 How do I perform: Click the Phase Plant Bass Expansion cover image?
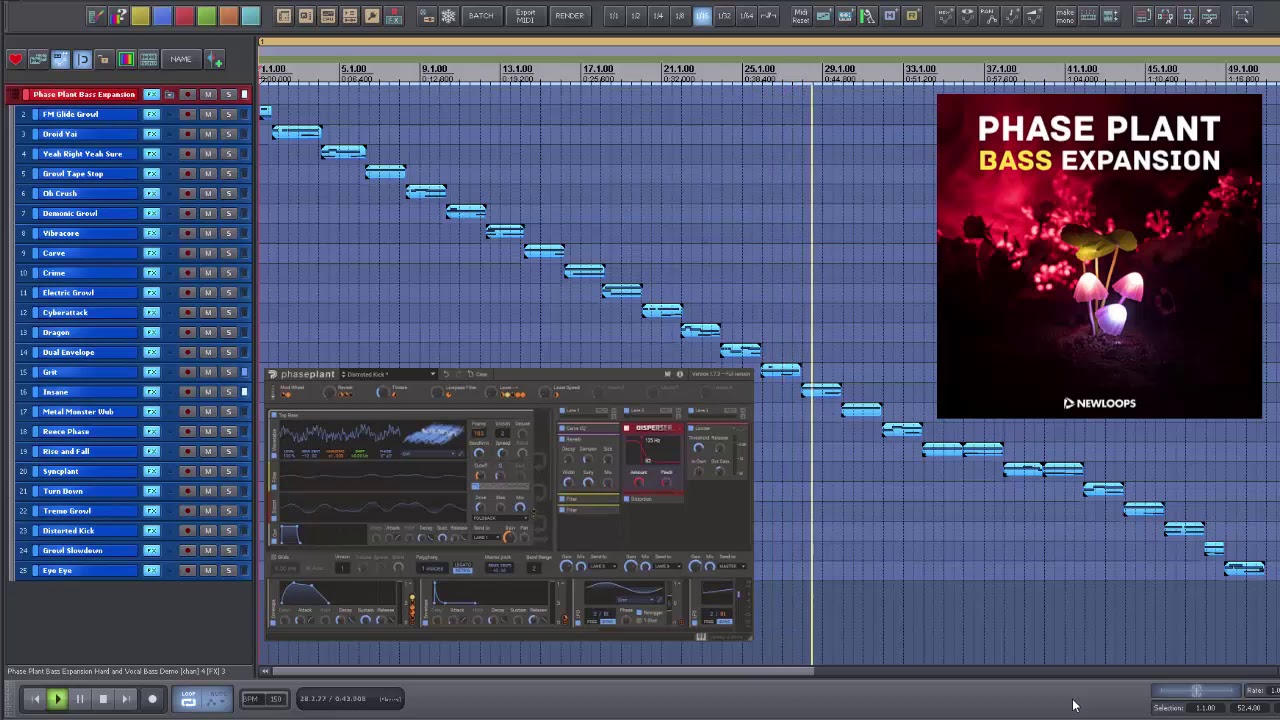1099,256
